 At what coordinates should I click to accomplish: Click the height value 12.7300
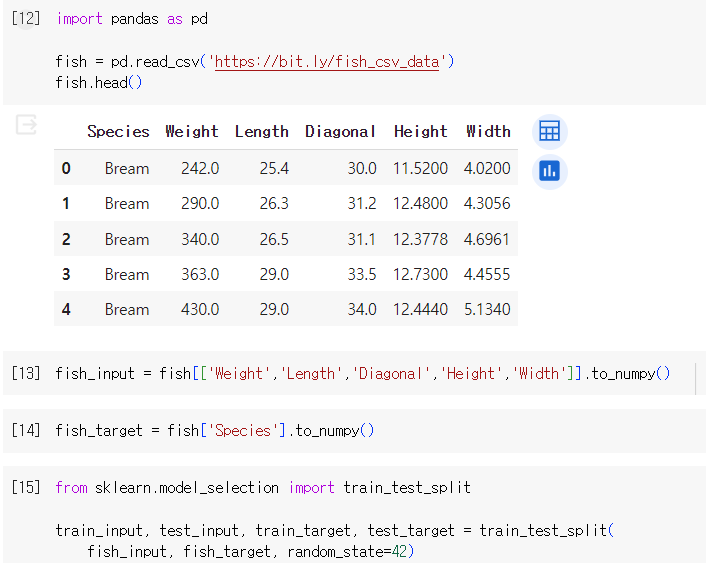coord(421,274)
